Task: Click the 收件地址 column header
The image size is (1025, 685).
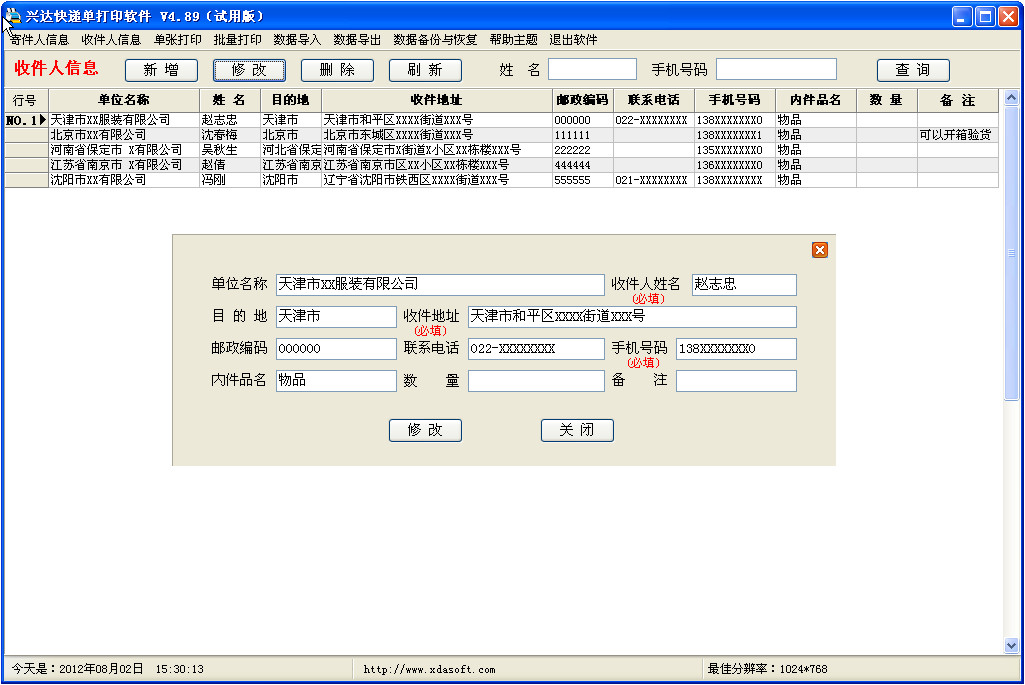Action: 437,101
